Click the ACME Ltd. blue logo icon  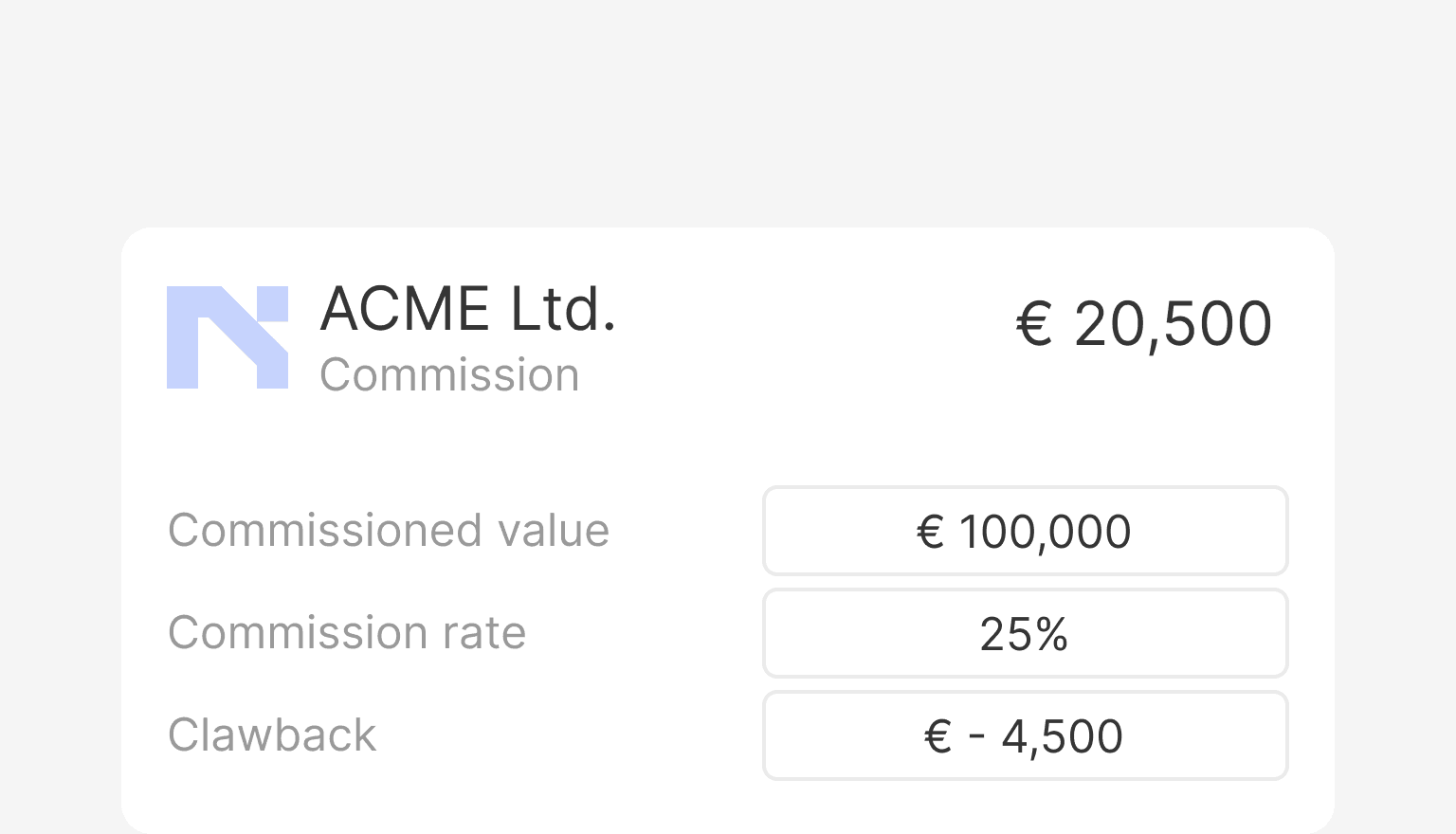point(227,337)
